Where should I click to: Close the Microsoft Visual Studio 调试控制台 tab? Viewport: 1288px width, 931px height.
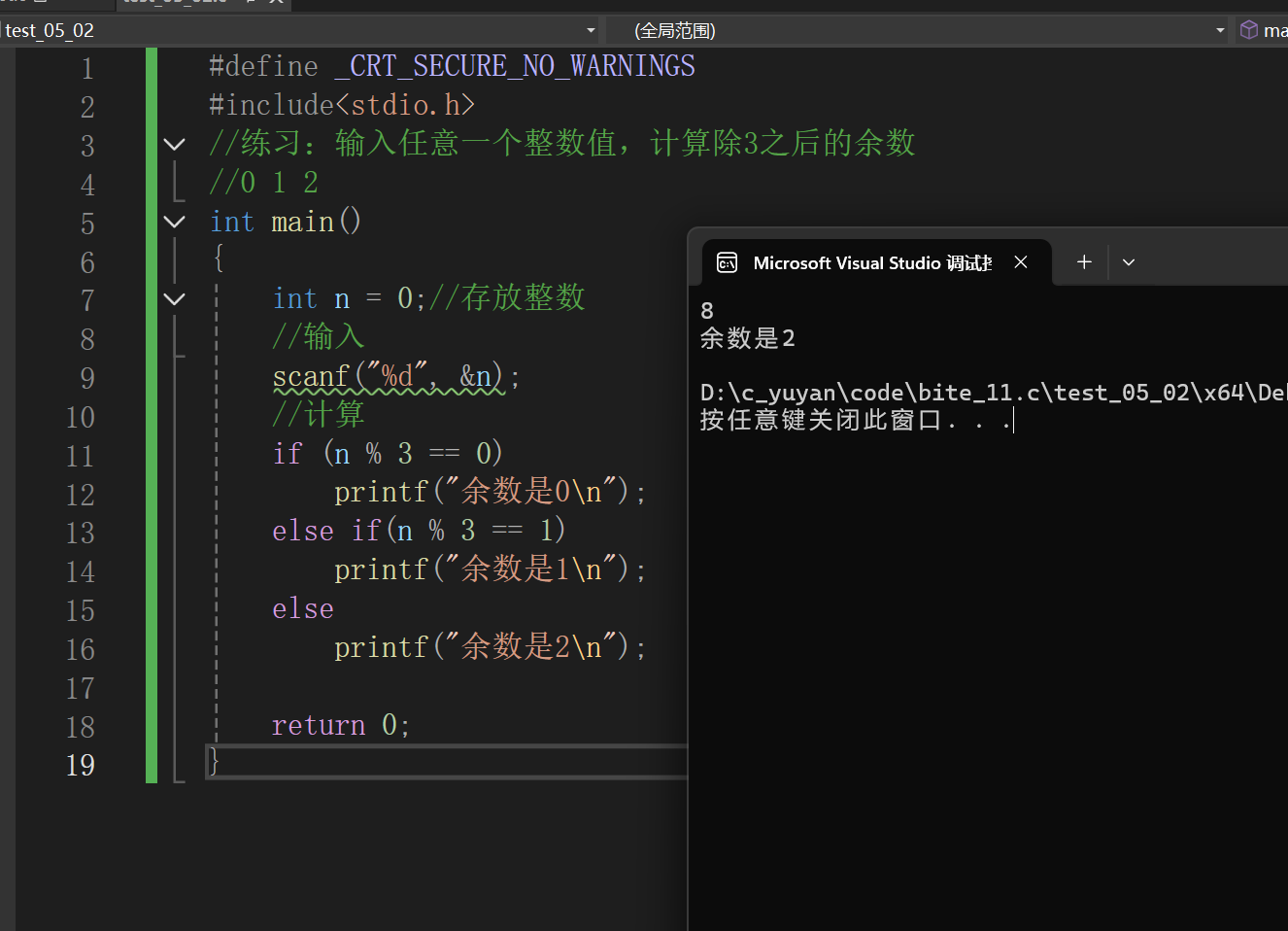click(x=1020, y=261)
